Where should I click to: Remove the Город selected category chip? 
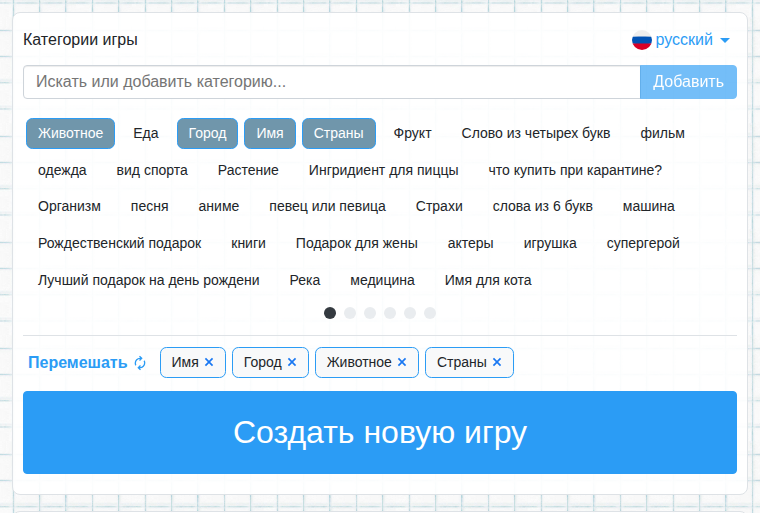point(292,362)
